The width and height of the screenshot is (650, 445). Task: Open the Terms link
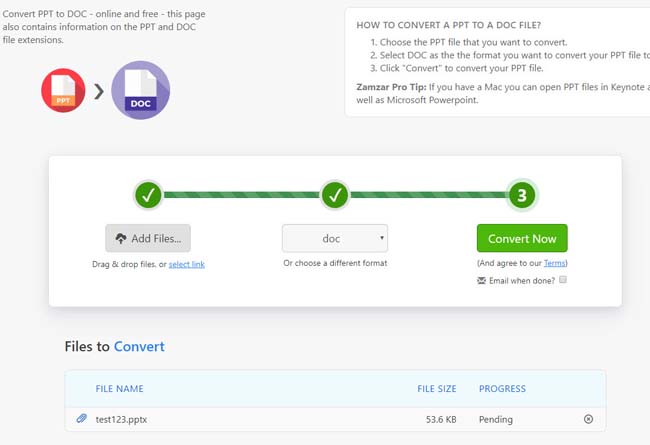554,263
